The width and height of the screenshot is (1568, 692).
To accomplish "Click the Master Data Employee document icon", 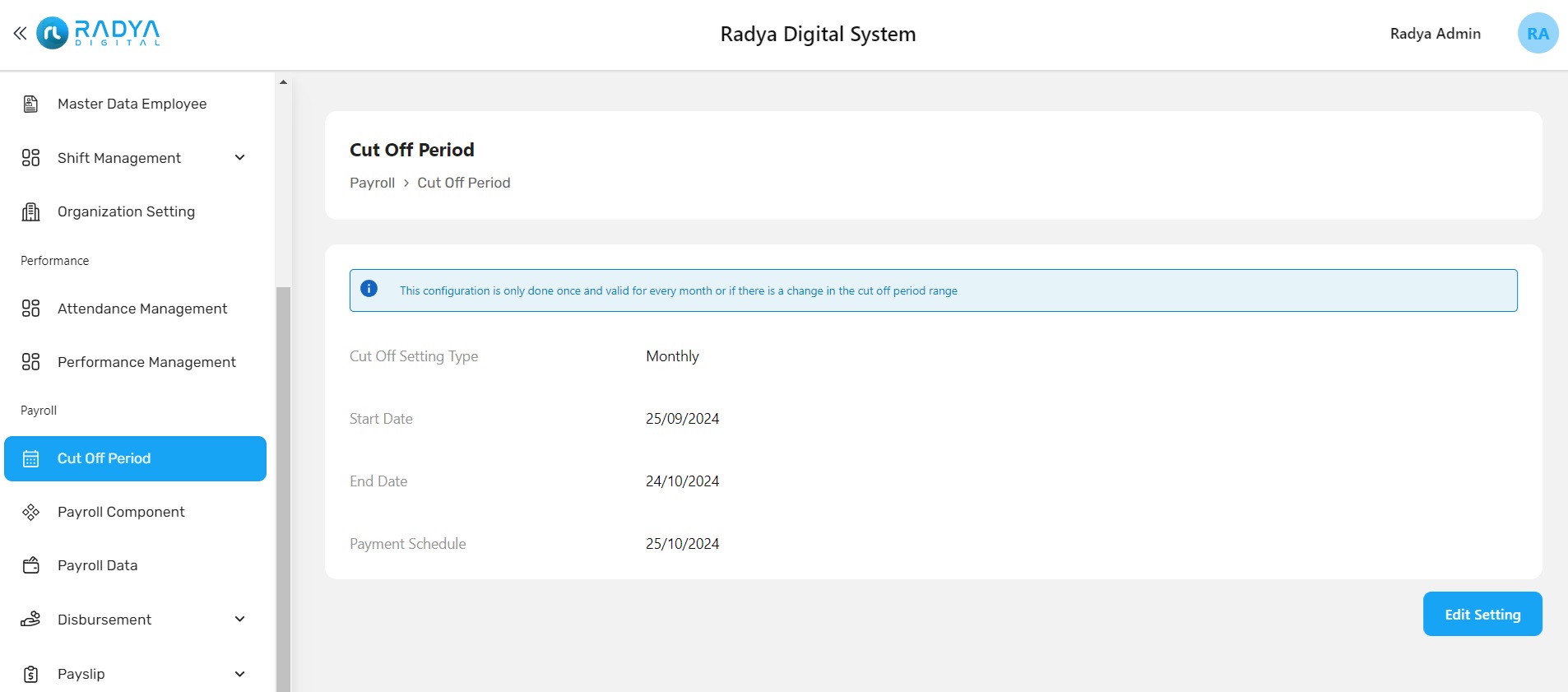I will coord(30,104).
